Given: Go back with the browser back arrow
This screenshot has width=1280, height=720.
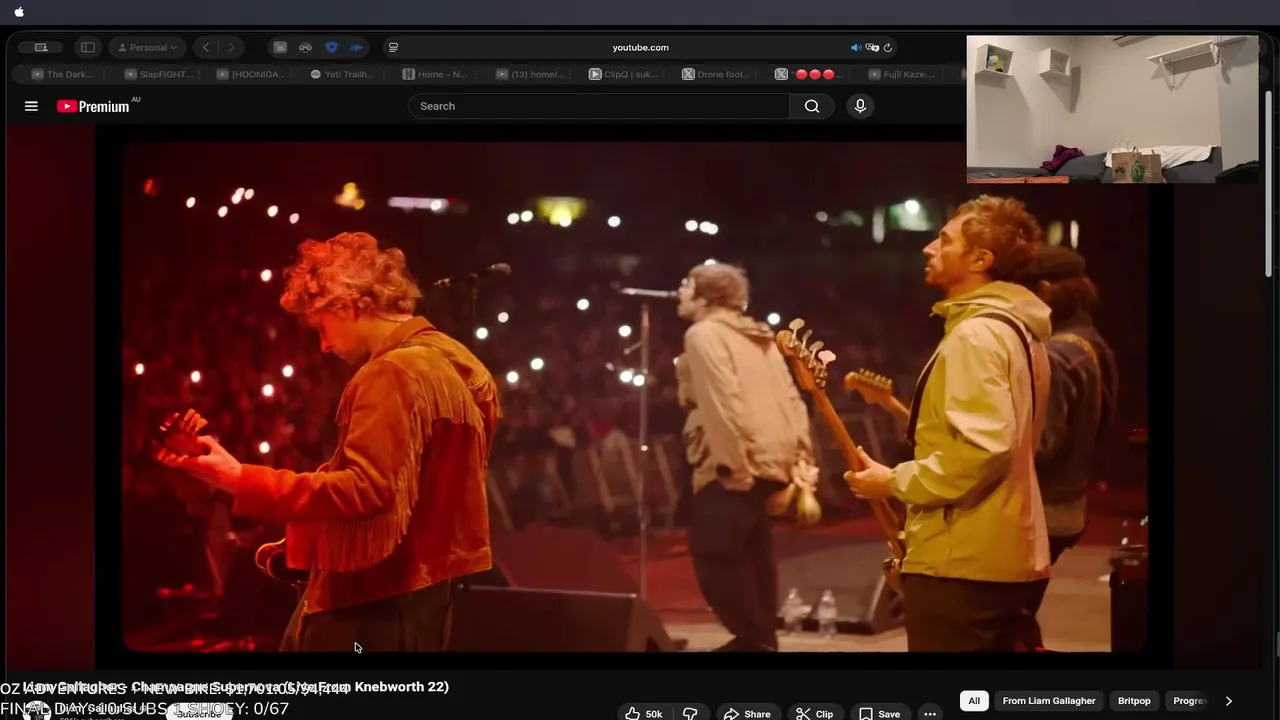Looking at the screenshot, I should 206,47.
